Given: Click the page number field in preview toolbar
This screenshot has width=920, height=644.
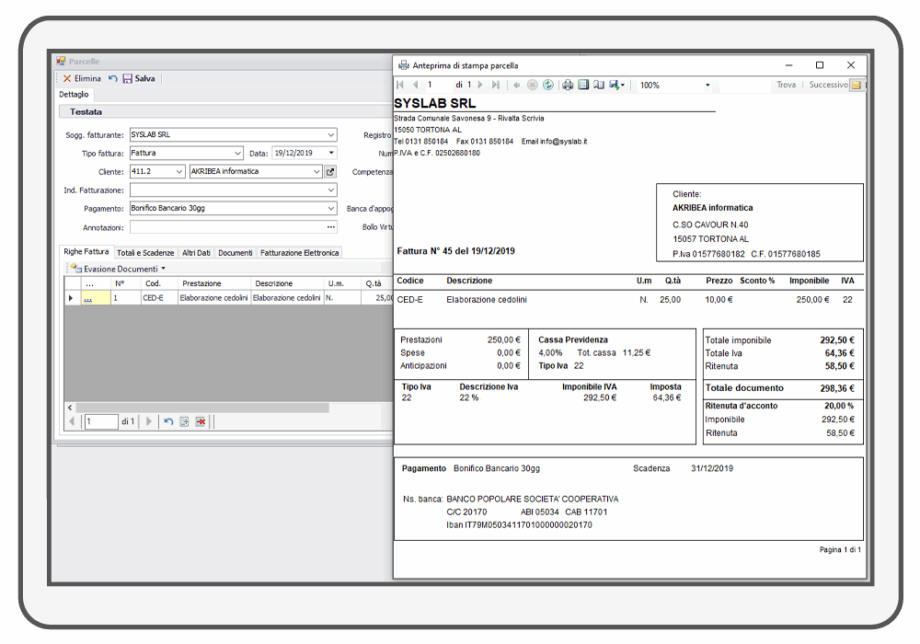Looking at the screenshot, I should click(438, 85).
